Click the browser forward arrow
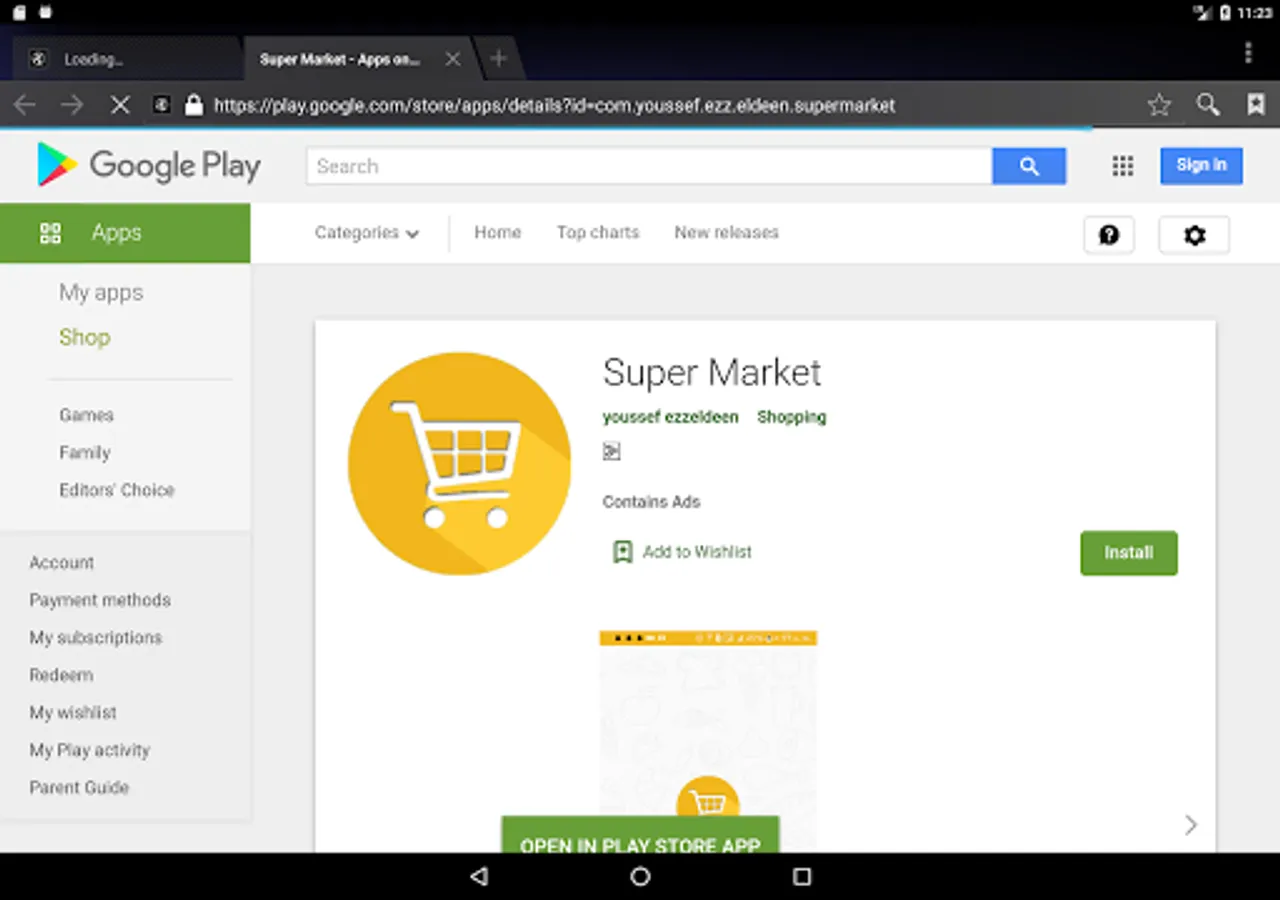Image resolution: width=1280 pixels, height=900 pixels. tap(72, 105)
